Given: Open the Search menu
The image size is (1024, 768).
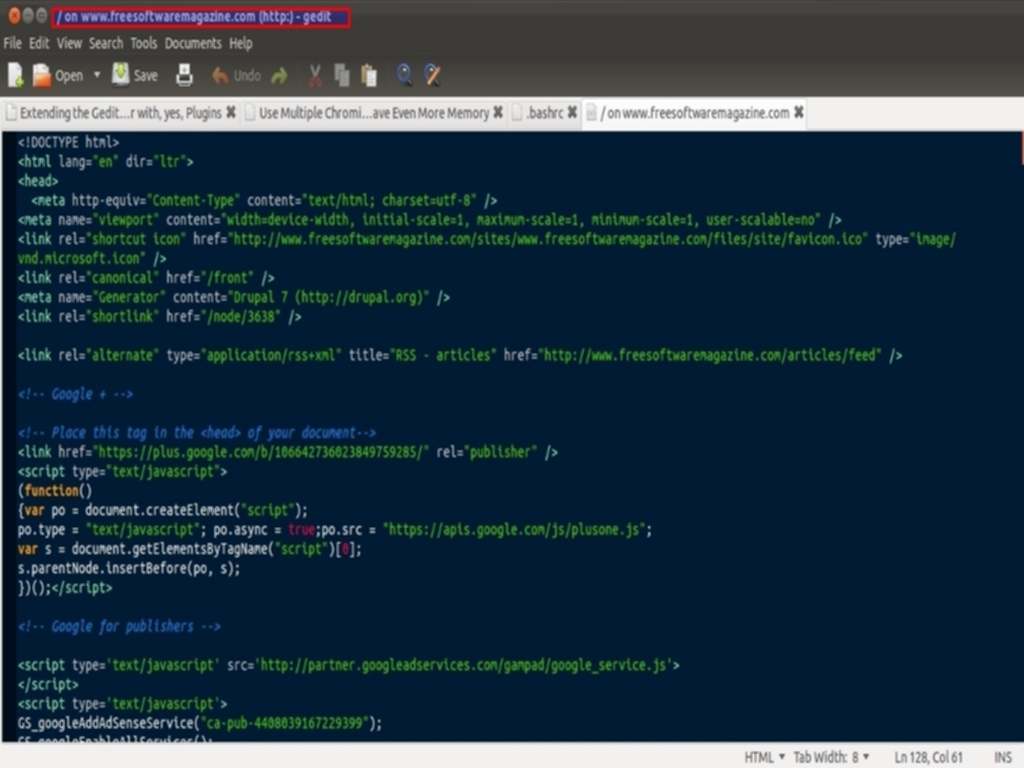Looking at the screenshot, I should coord(106,43).
